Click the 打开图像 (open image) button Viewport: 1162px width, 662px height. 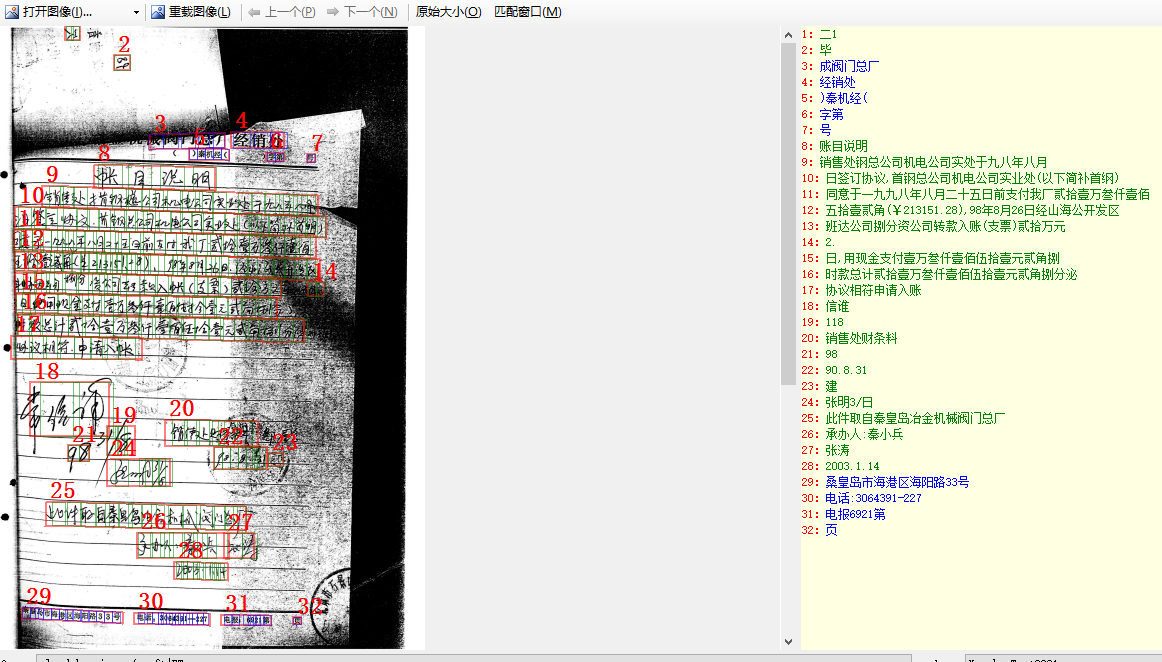[58, 12]
